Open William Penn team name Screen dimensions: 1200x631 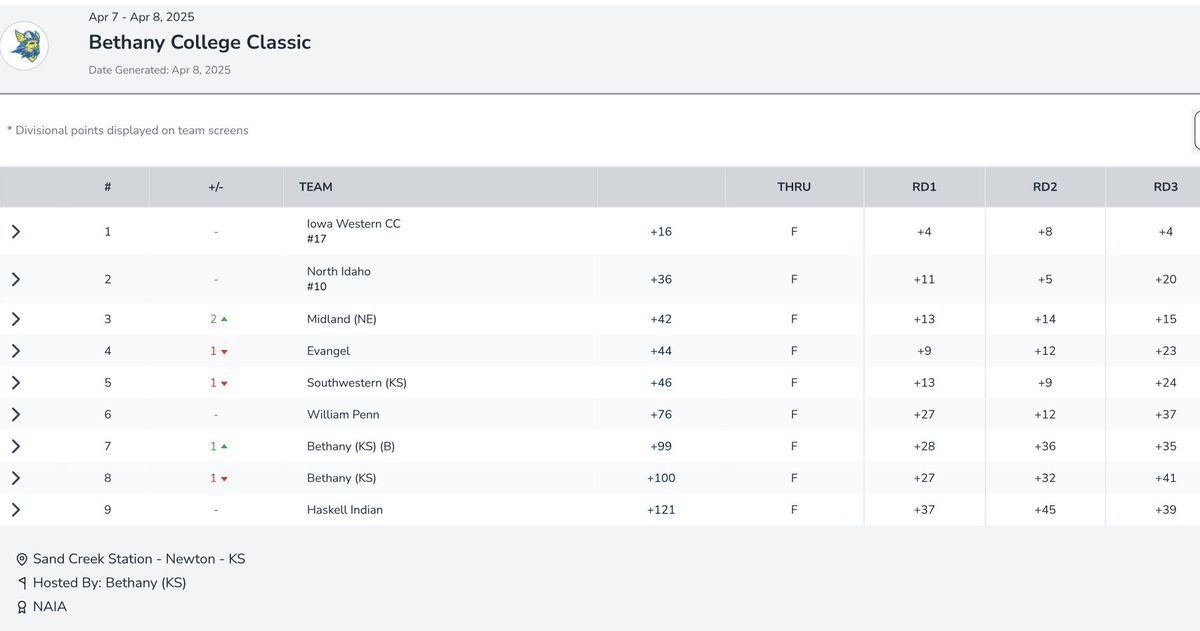pos(343,414)
